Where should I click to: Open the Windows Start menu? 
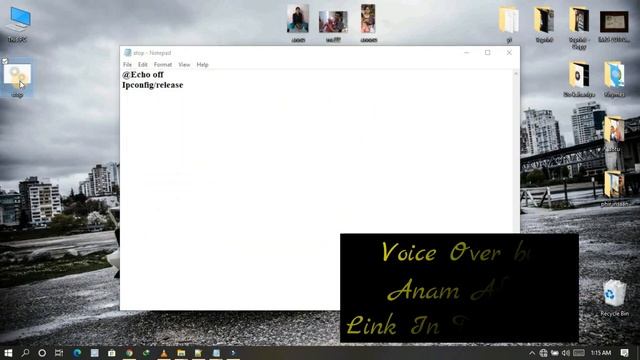click(x=8, y=353)
